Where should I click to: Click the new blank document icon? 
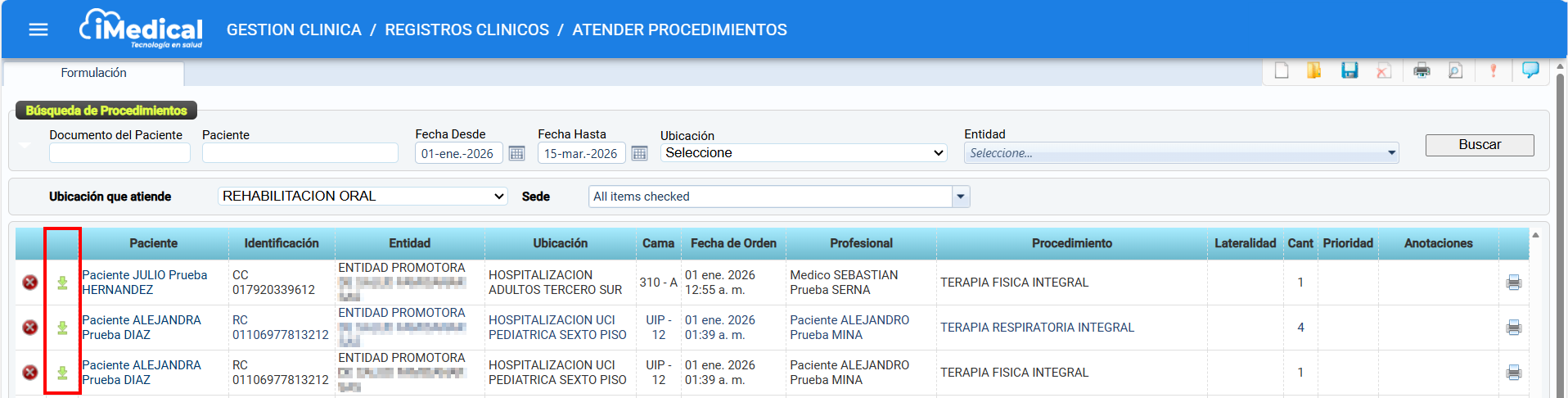point(1282,71)
